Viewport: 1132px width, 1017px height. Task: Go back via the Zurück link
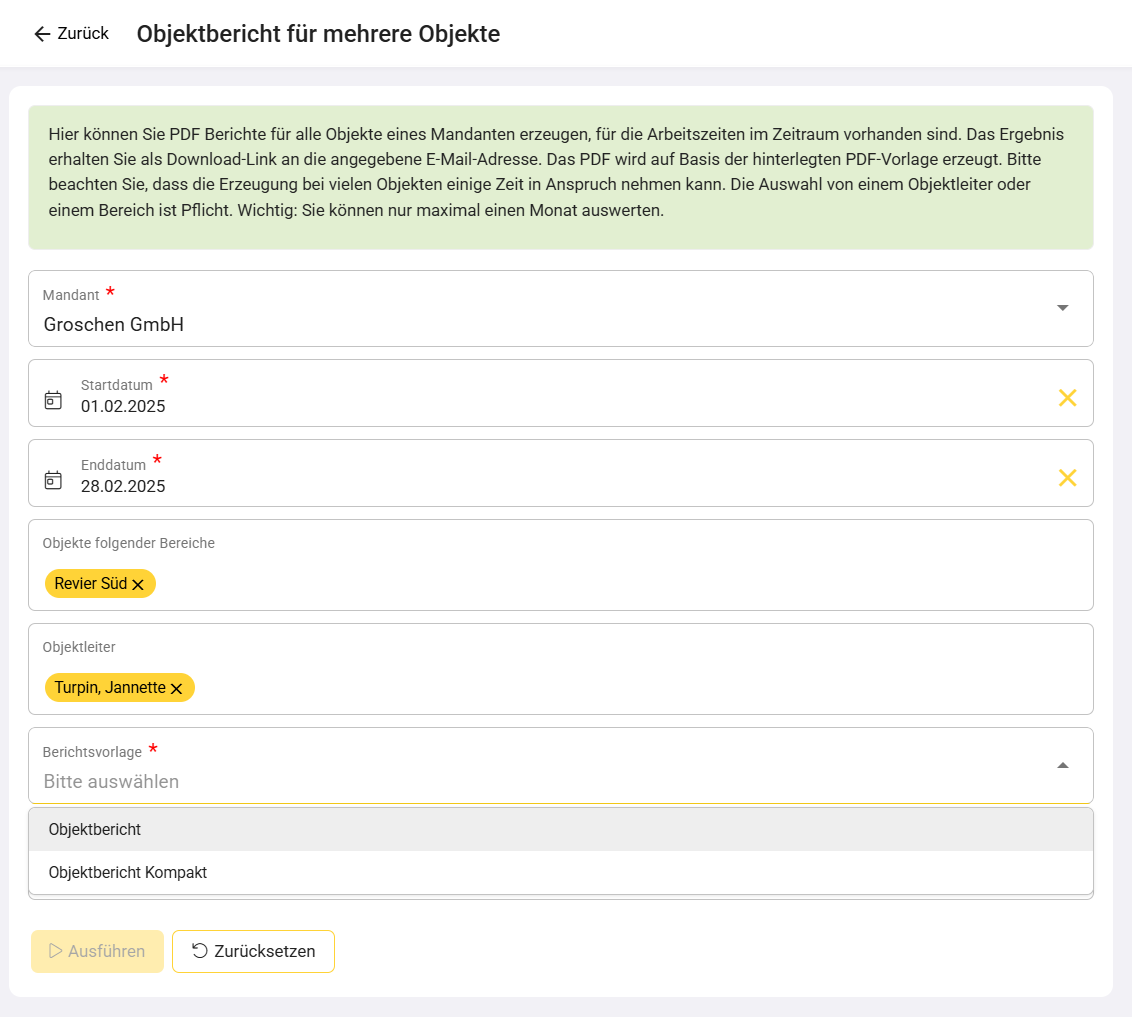pos(82,34)
